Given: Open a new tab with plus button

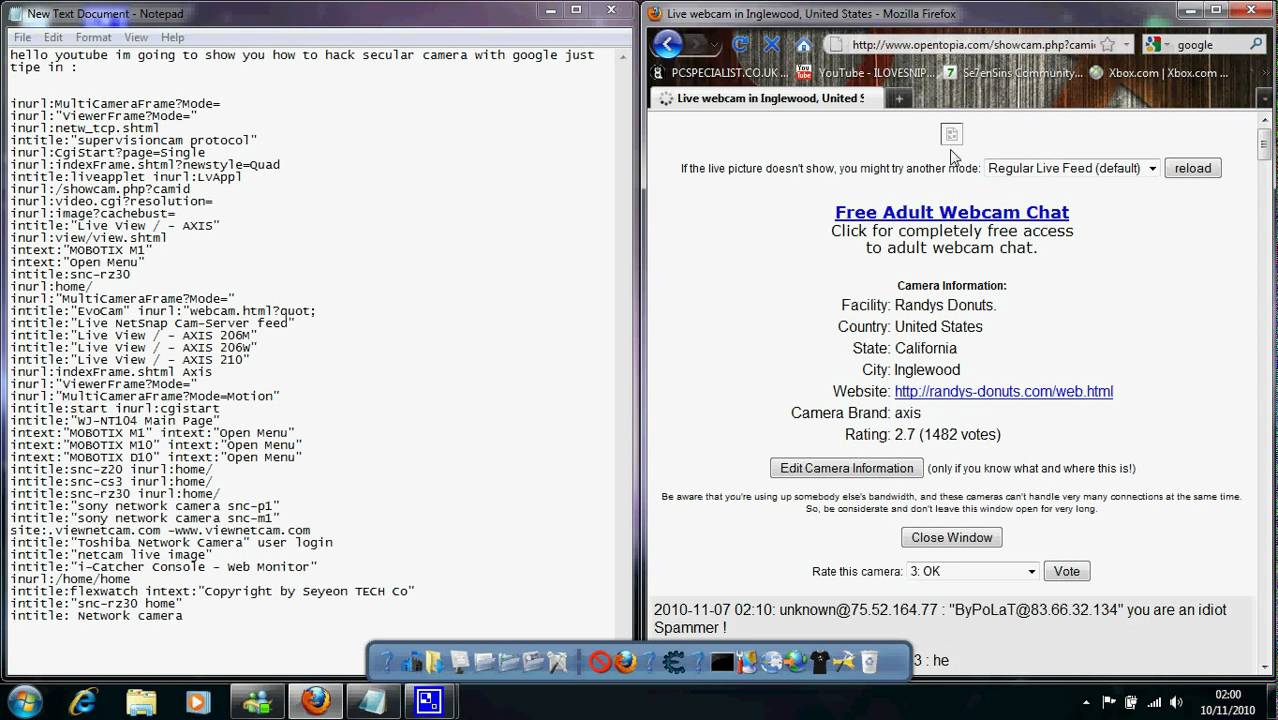Looking at the screenshot, I should [899, 98].
